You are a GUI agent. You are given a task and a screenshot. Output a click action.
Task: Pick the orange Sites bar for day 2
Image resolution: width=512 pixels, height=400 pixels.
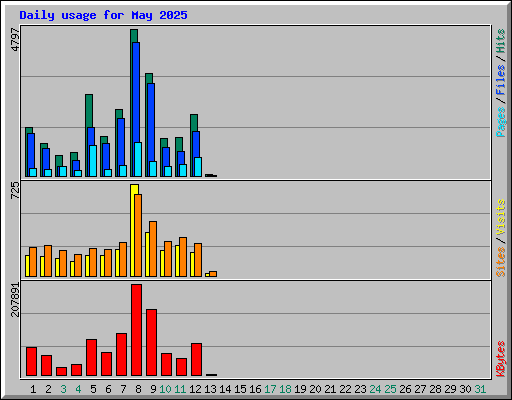[48, 261]
